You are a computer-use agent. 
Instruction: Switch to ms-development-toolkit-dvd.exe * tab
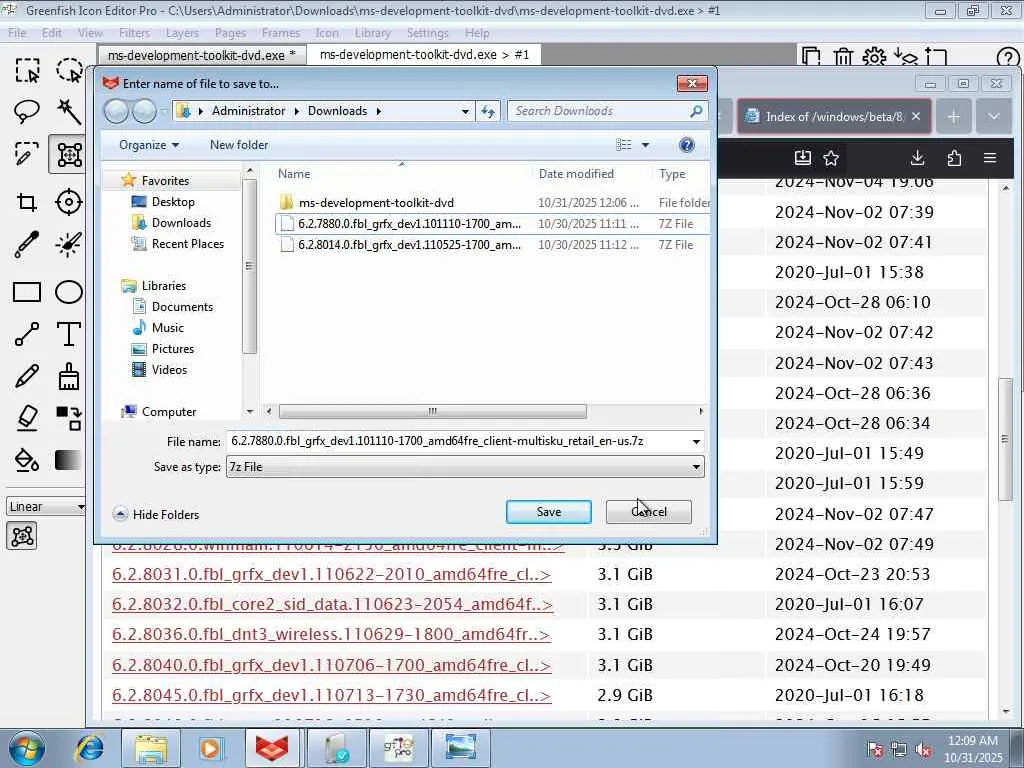point(202,56)
